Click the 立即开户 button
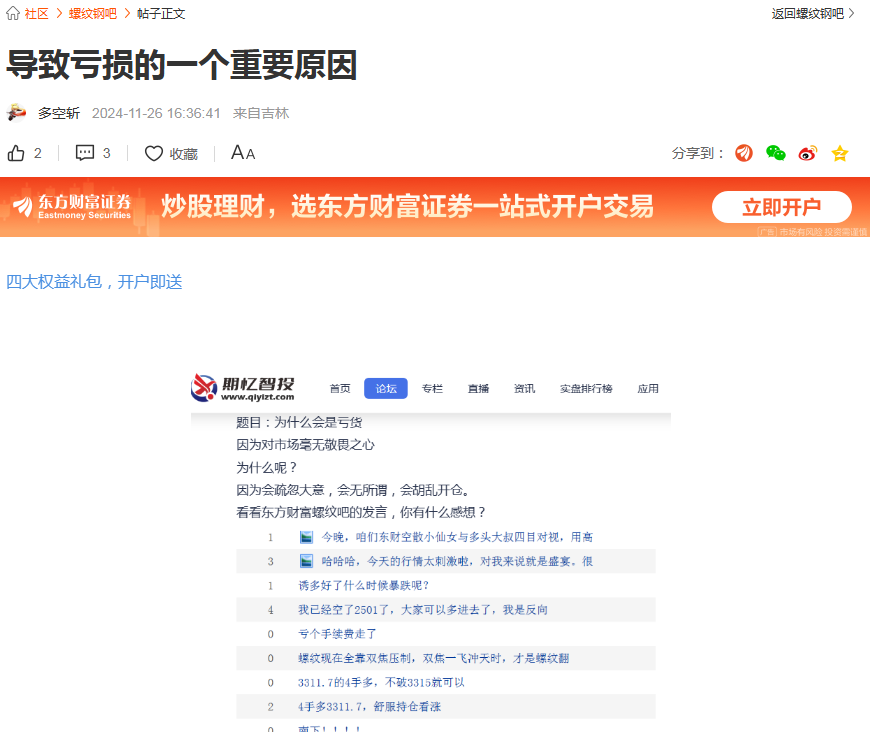870x732 pixels. tap(782, 207)
